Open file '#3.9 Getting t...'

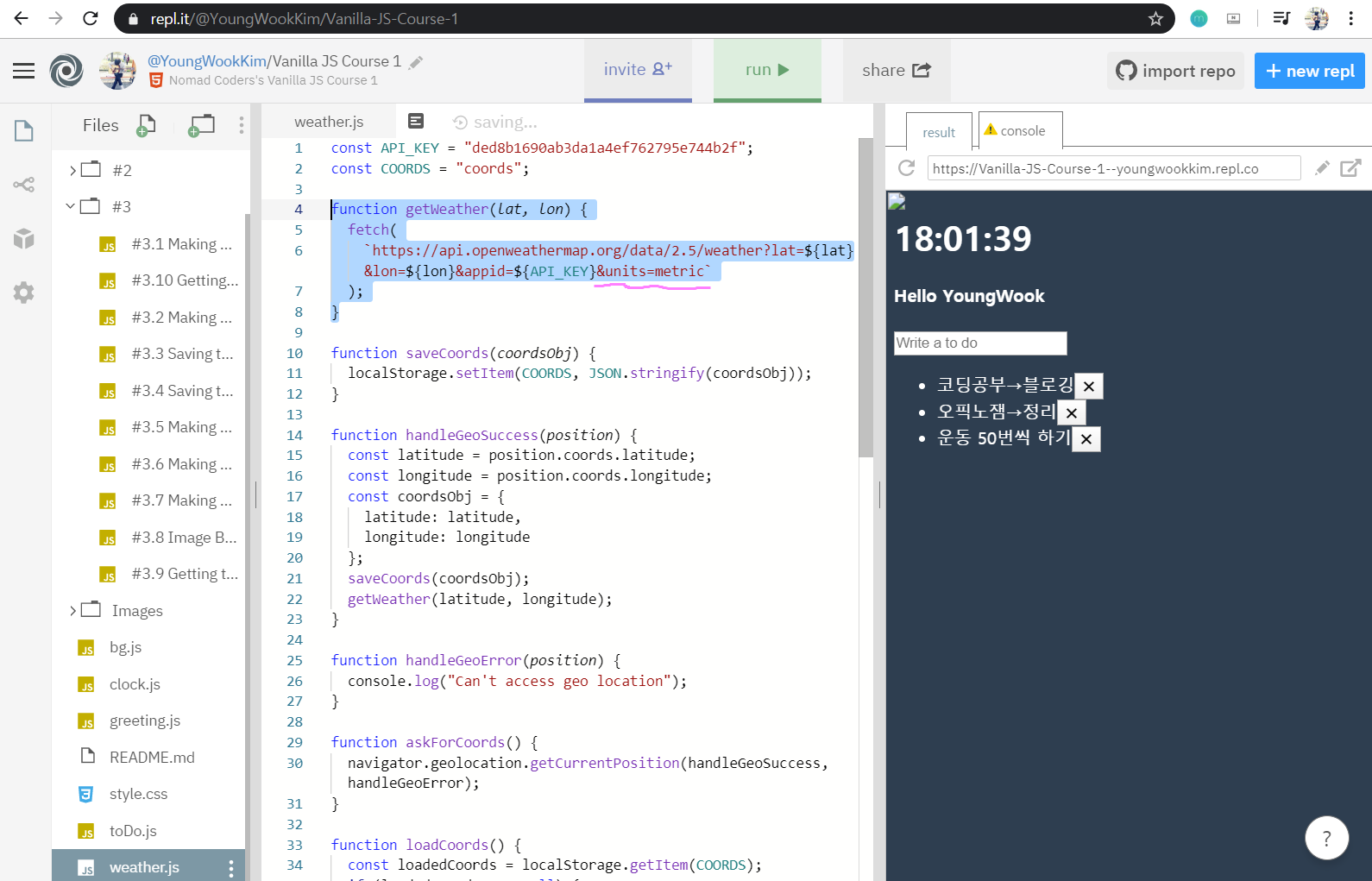click(x=169, y=574)
